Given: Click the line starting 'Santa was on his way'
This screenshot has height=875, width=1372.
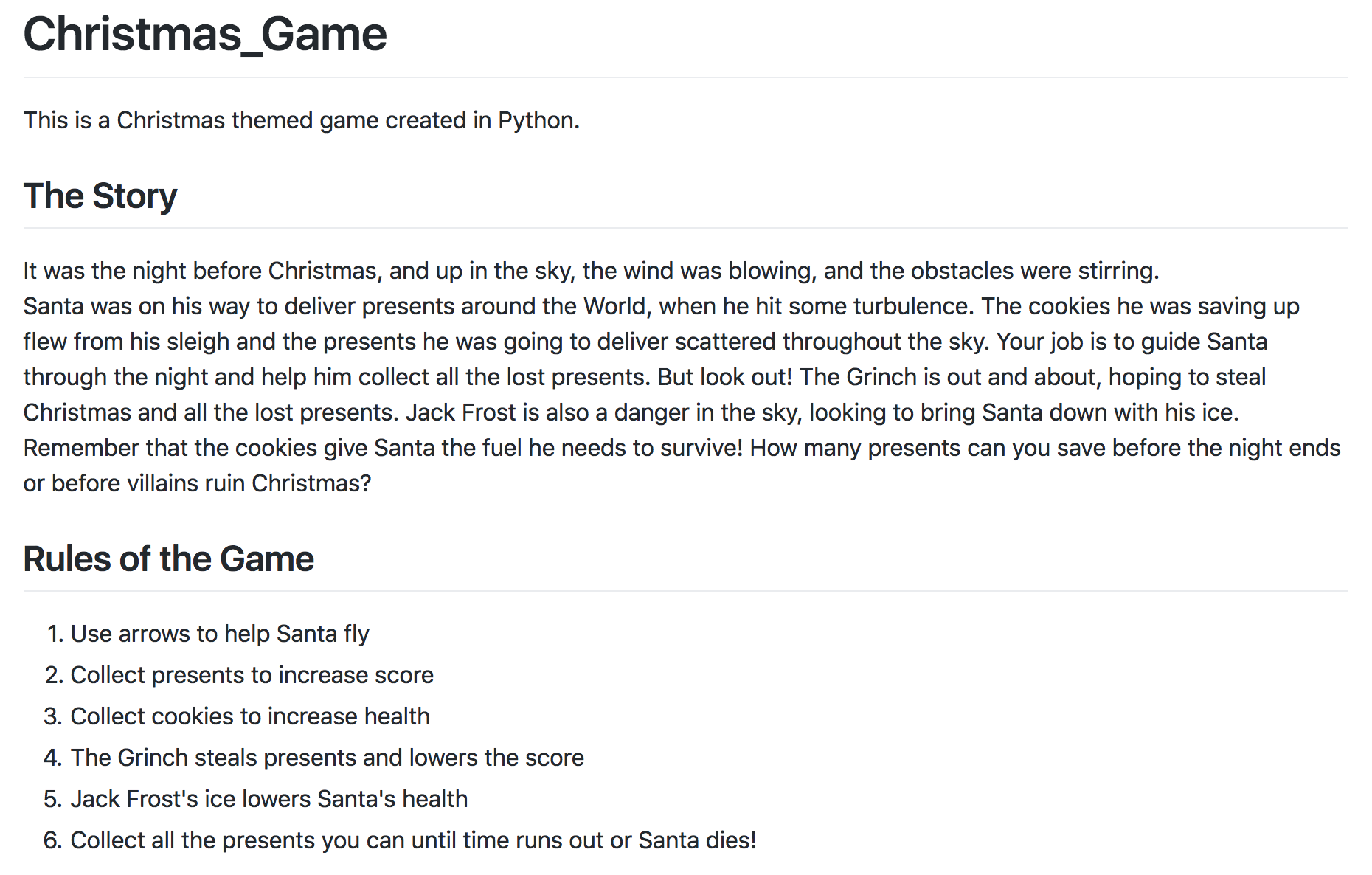Looking at the screenshot, I should [x=662, y=306].
